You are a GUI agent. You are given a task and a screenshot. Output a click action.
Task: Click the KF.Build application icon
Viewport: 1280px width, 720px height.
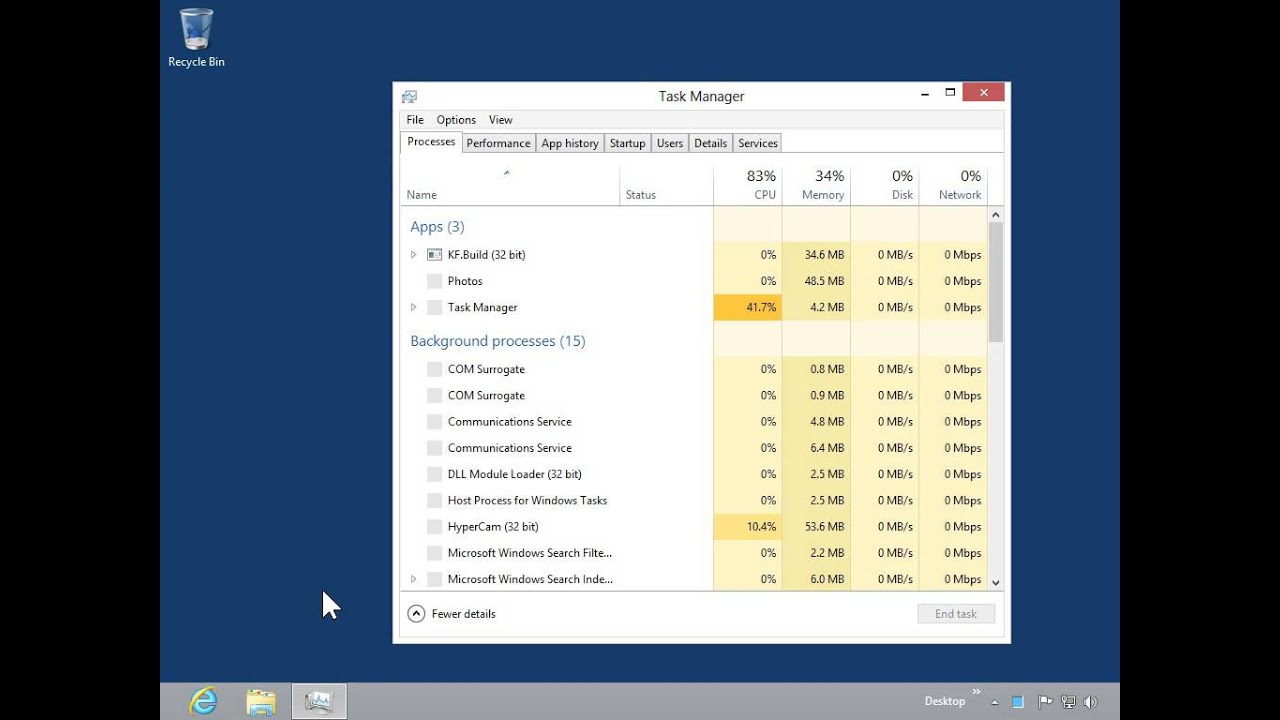click(434, 255)
